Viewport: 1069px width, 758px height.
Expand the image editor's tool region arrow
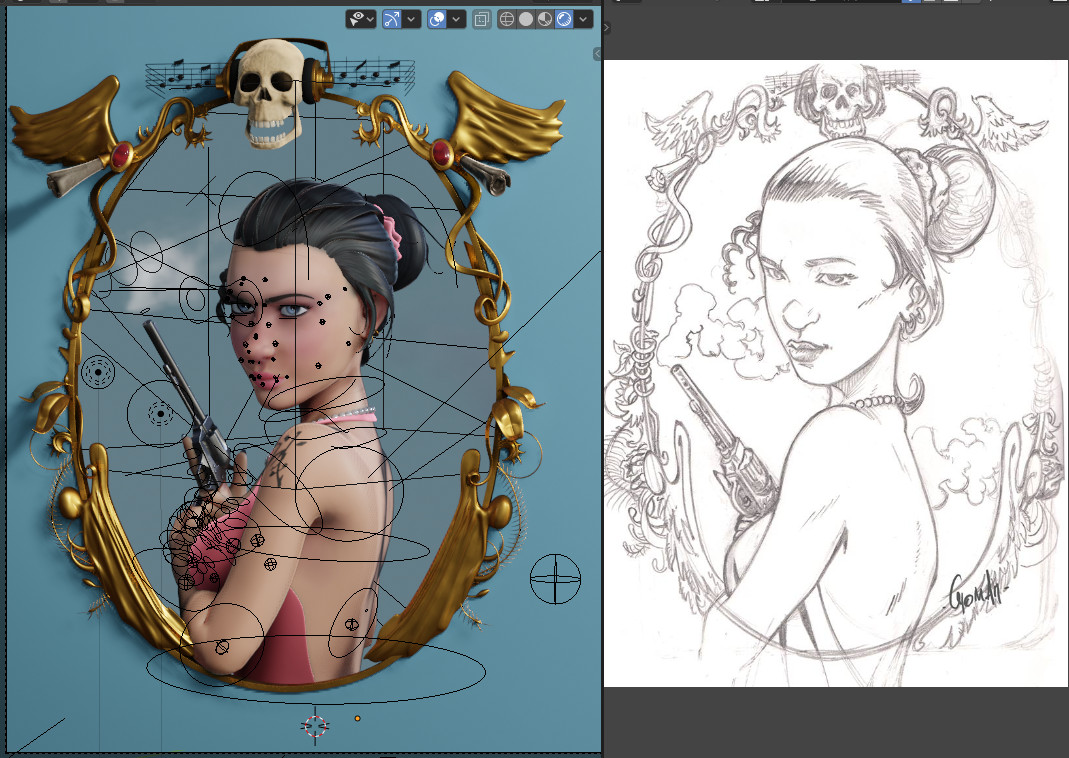pos(607,28)
